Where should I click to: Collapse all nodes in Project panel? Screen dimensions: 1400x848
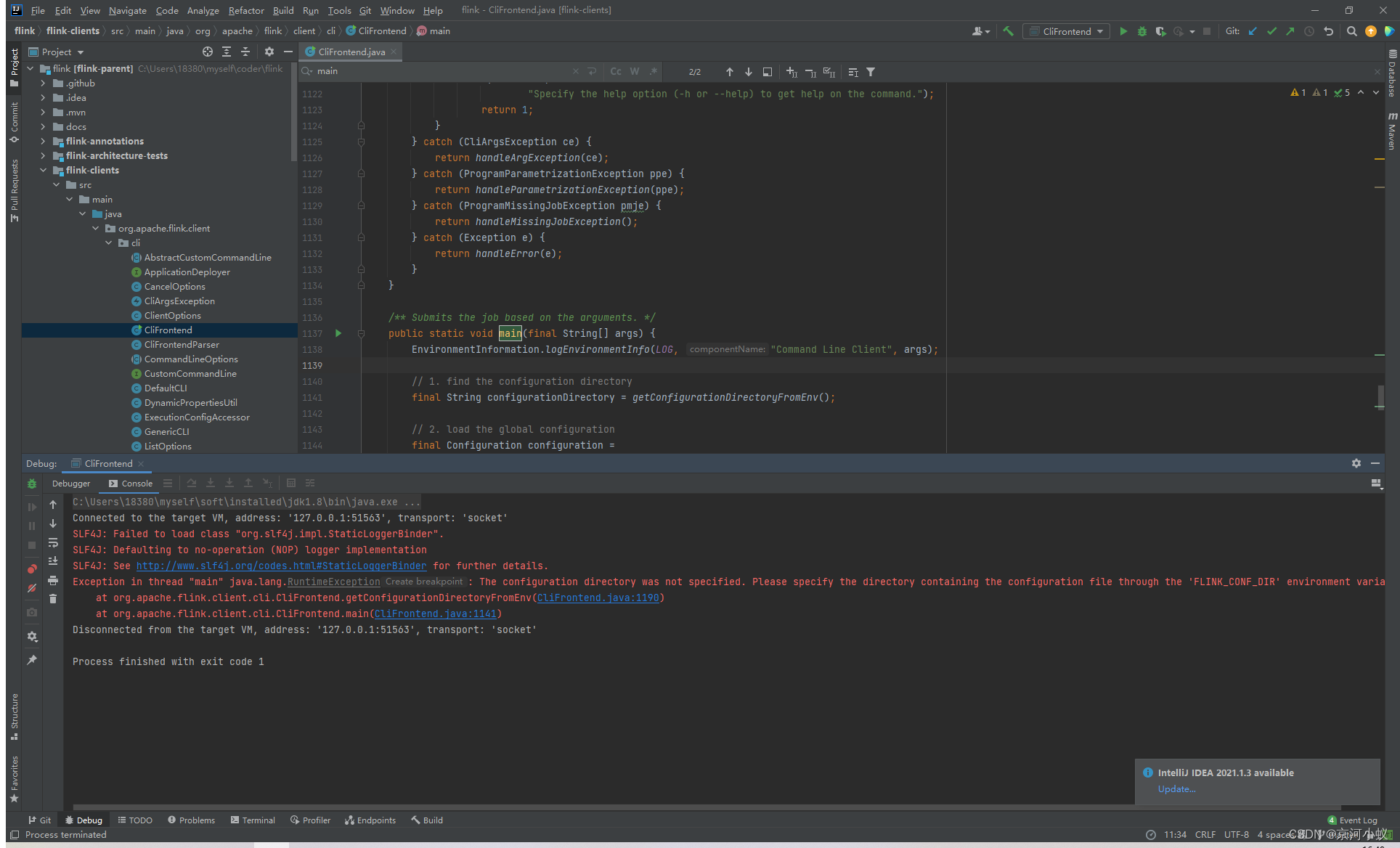click(x=245, y=52)
